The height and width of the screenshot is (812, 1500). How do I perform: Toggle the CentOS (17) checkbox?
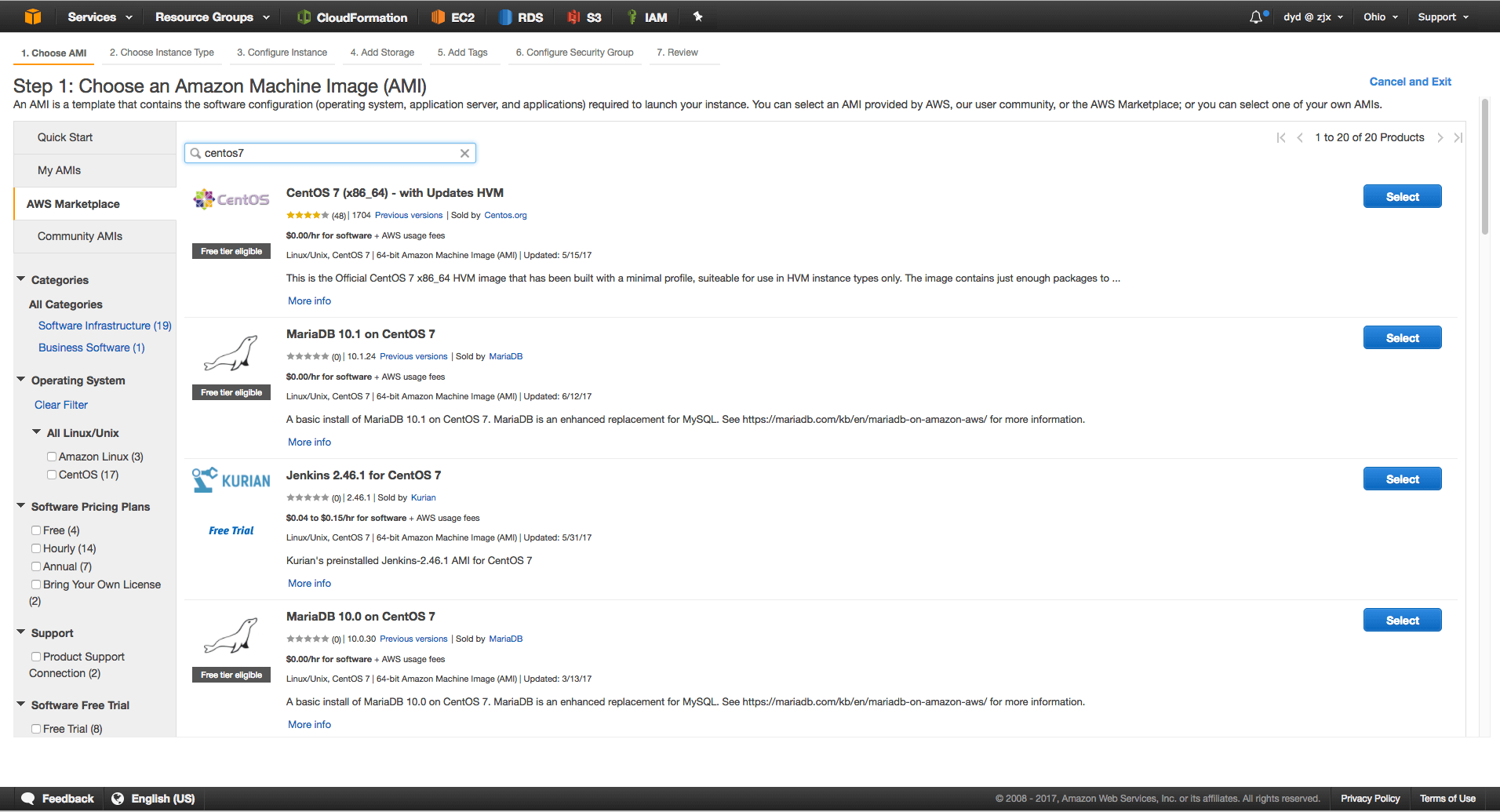52,475
